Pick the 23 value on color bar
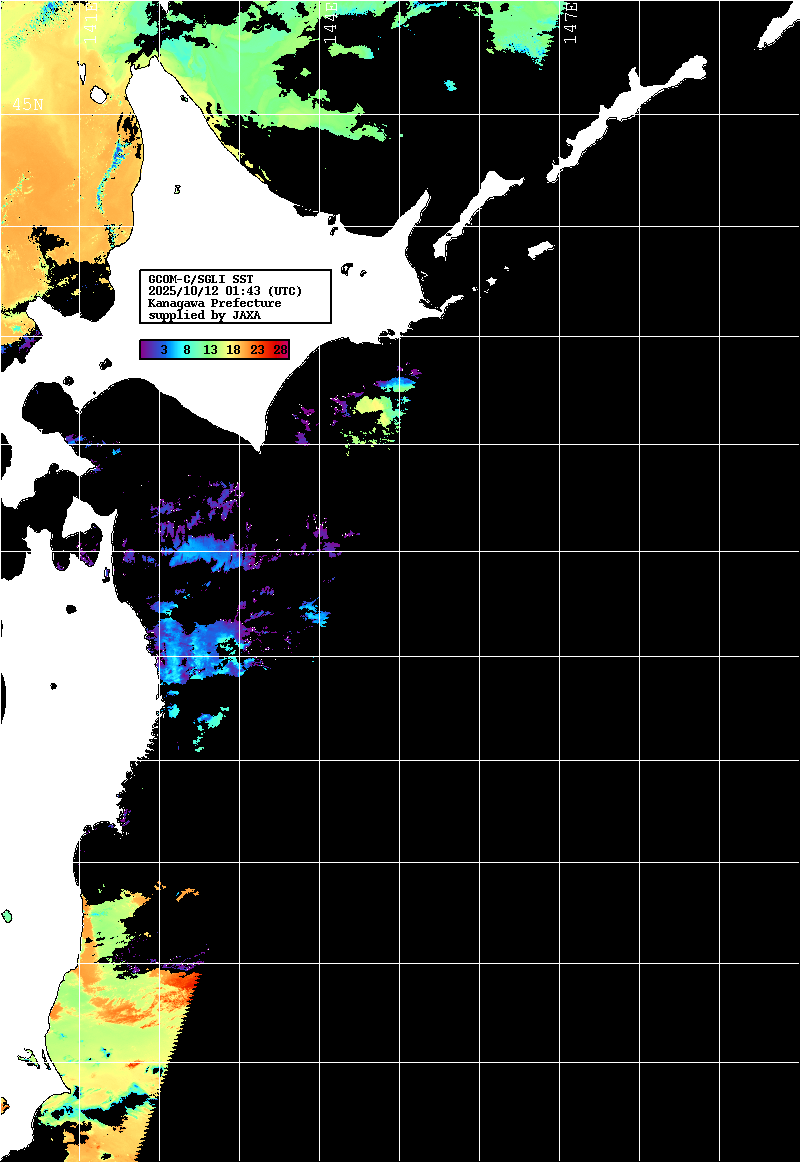This screenshot has width=800, height=1162. pos(257,350)
